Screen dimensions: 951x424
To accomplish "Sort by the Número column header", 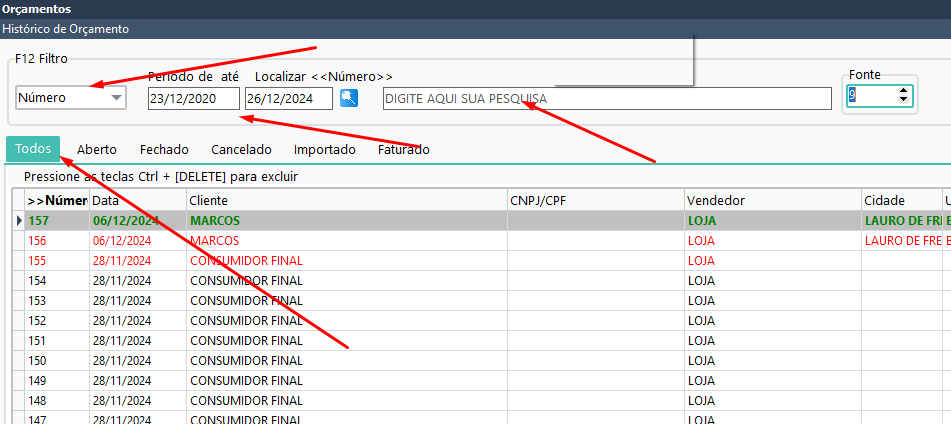I will point(57,200).
